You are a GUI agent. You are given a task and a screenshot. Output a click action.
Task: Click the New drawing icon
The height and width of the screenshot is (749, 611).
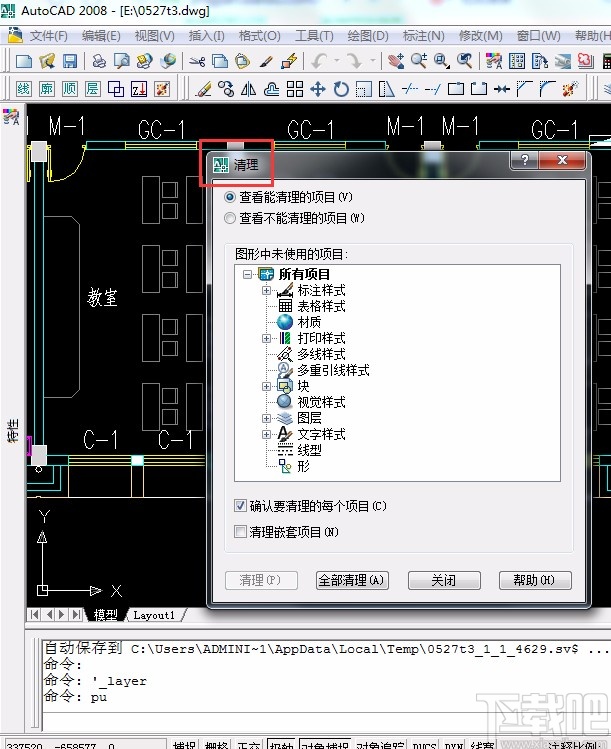click(24, 61)
